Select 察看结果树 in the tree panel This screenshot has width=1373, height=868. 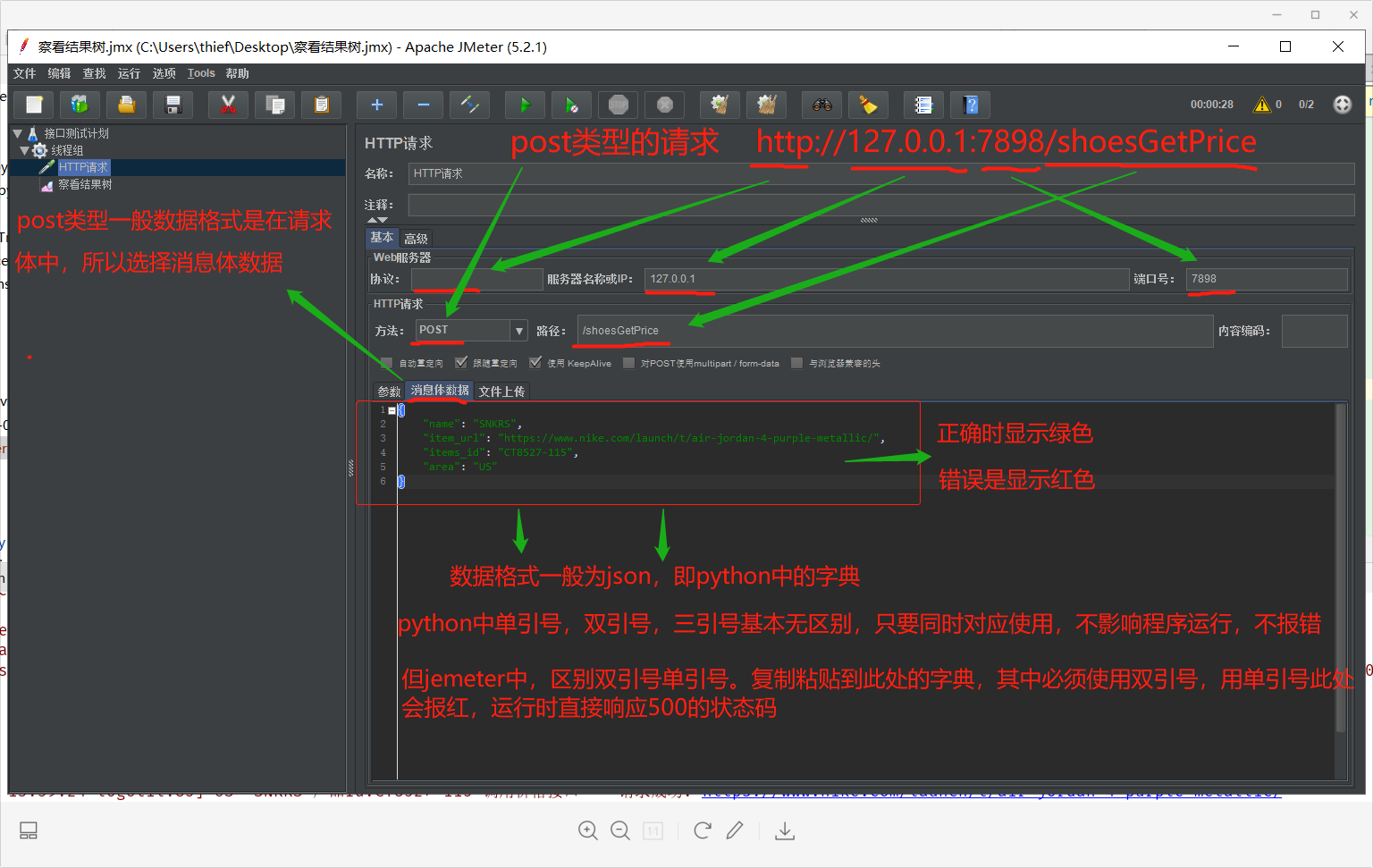point(86,184)
